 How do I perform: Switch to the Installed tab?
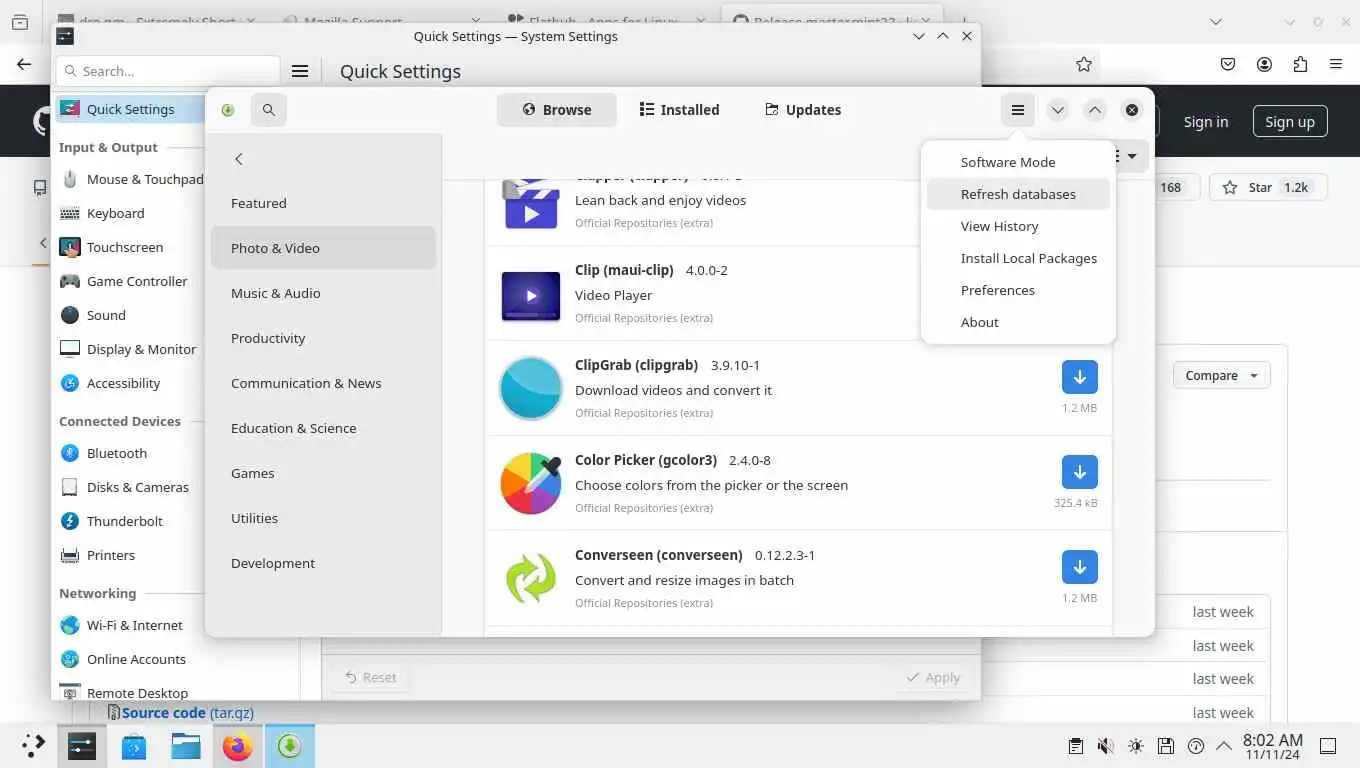(680, 110)
